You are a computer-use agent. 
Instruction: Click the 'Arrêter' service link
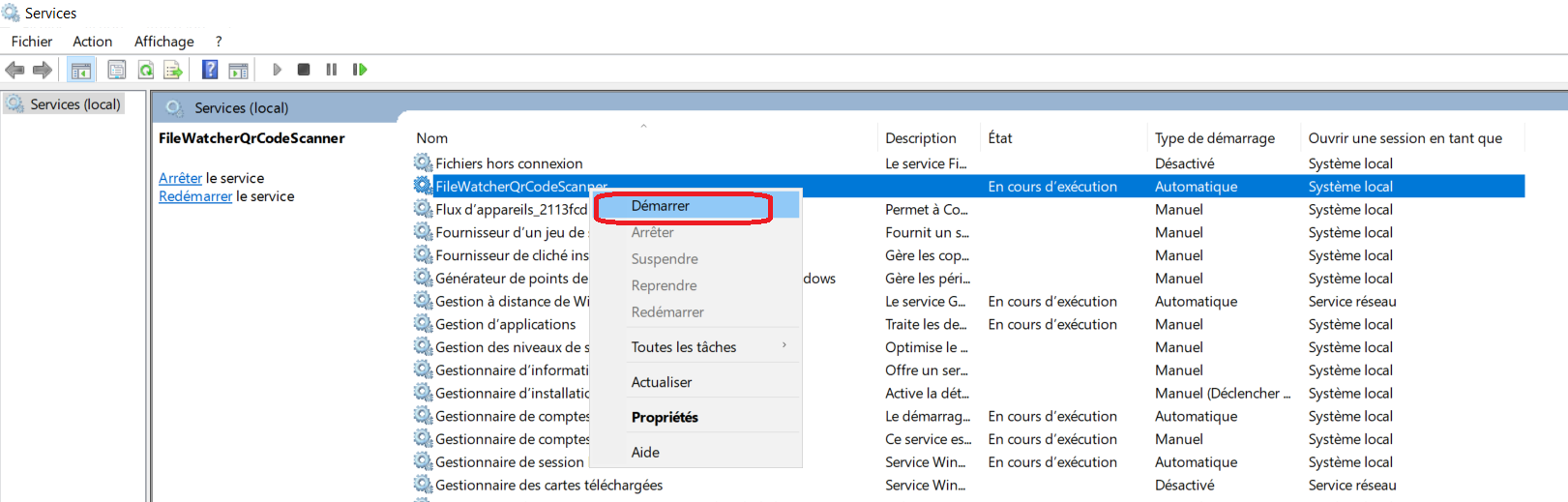pyautogui.click(x=180, y=178)
